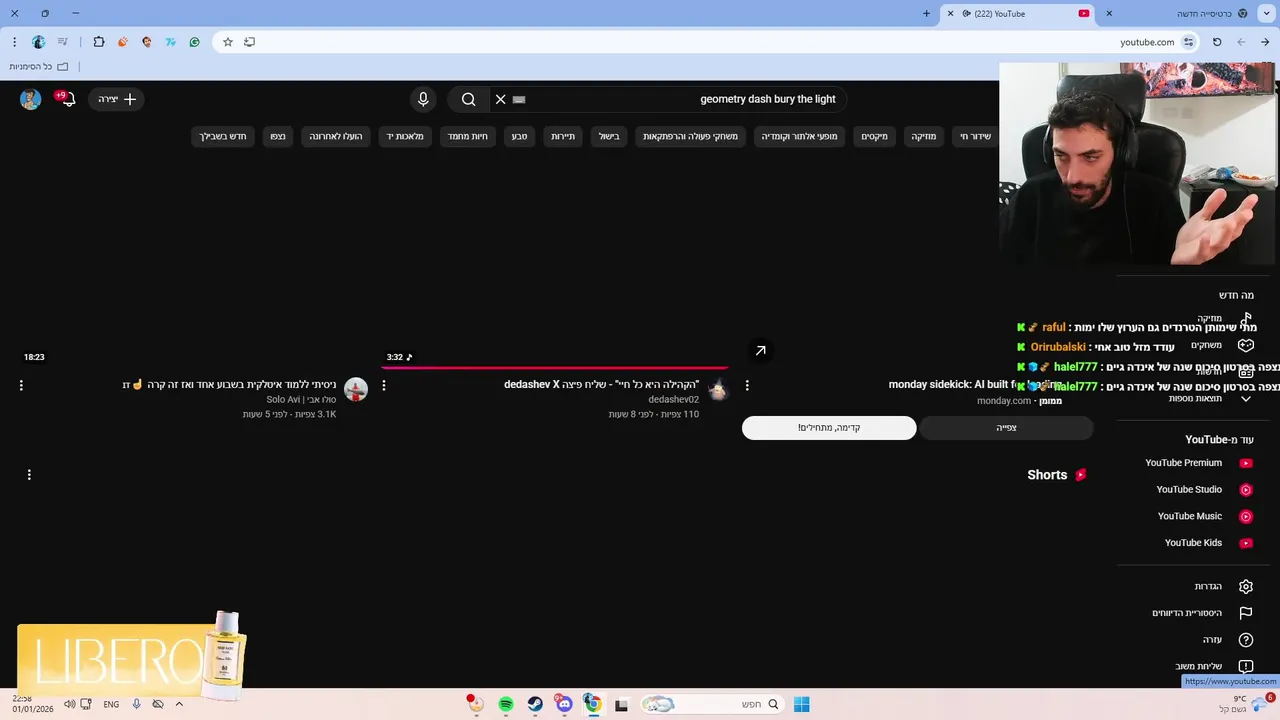Bookmark this page with star icon

coord(228,42)
